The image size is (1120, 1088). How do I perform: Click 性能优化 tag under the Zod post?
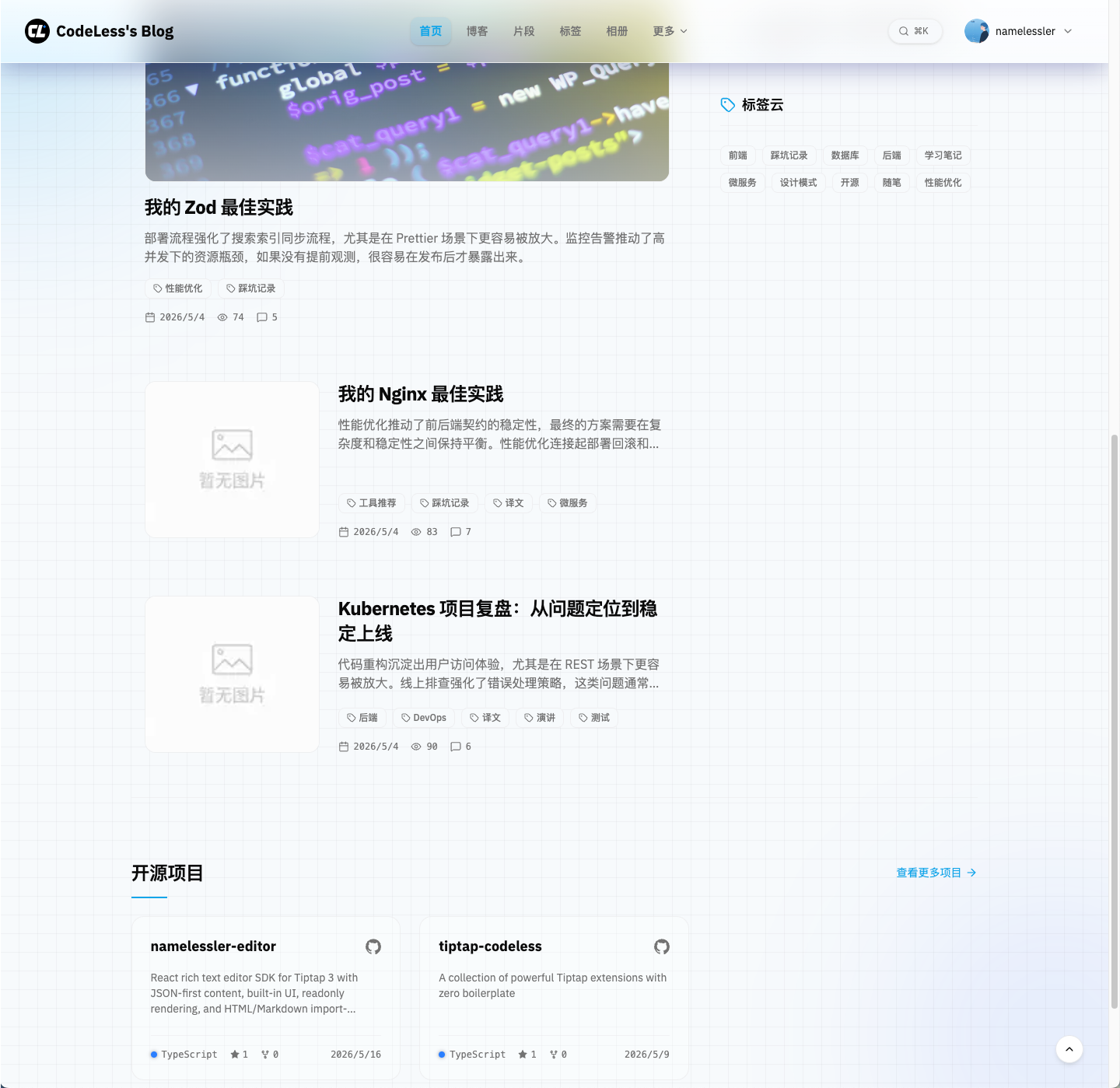pos(178,289)
